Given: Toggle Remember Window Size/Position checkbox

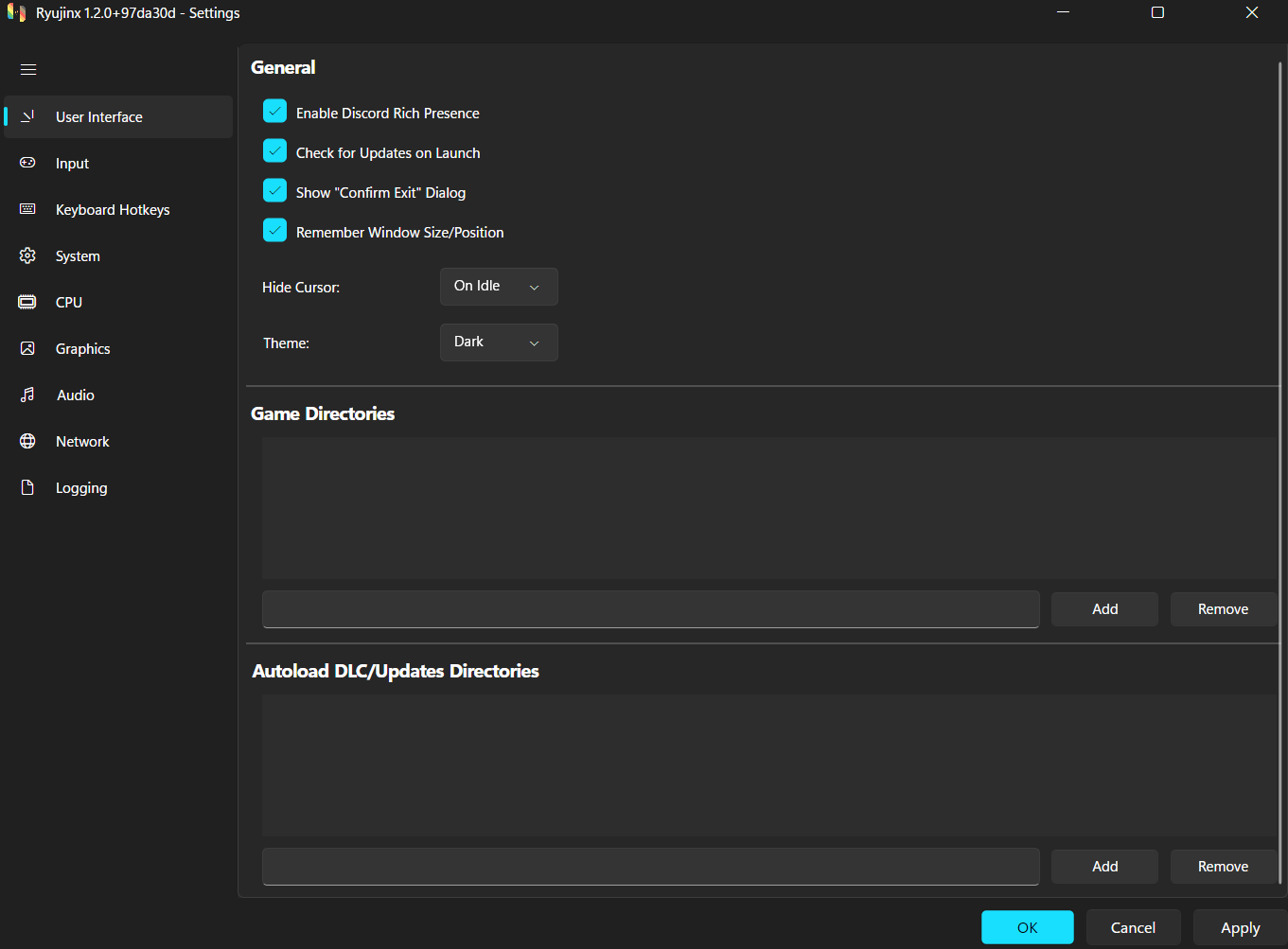Looking at the screenshot, I should 274,231.
